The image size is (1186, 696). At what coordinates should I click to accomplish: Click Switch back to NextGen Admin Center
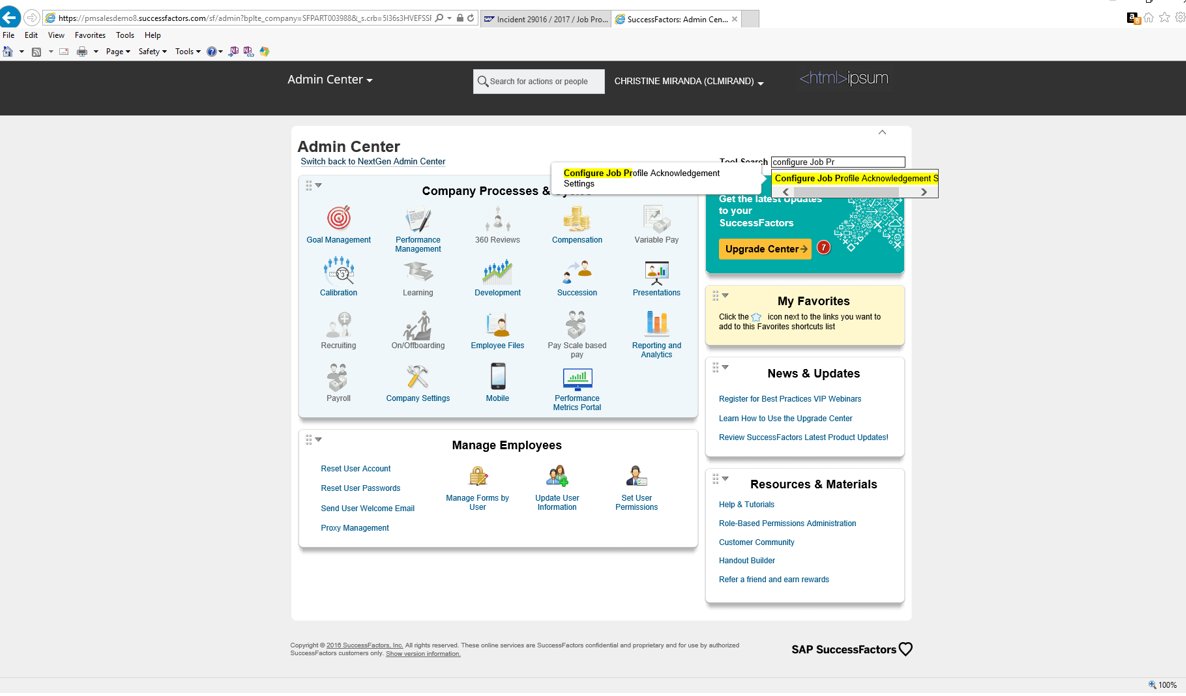pos(373,162)
